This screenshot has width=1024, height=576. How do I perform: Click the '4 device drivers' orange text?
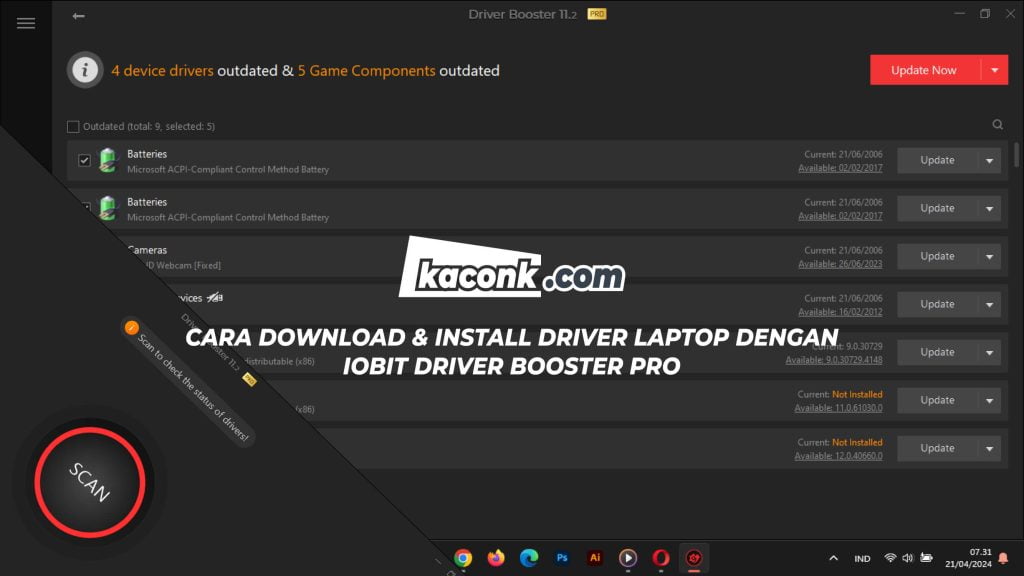point(162,71)
